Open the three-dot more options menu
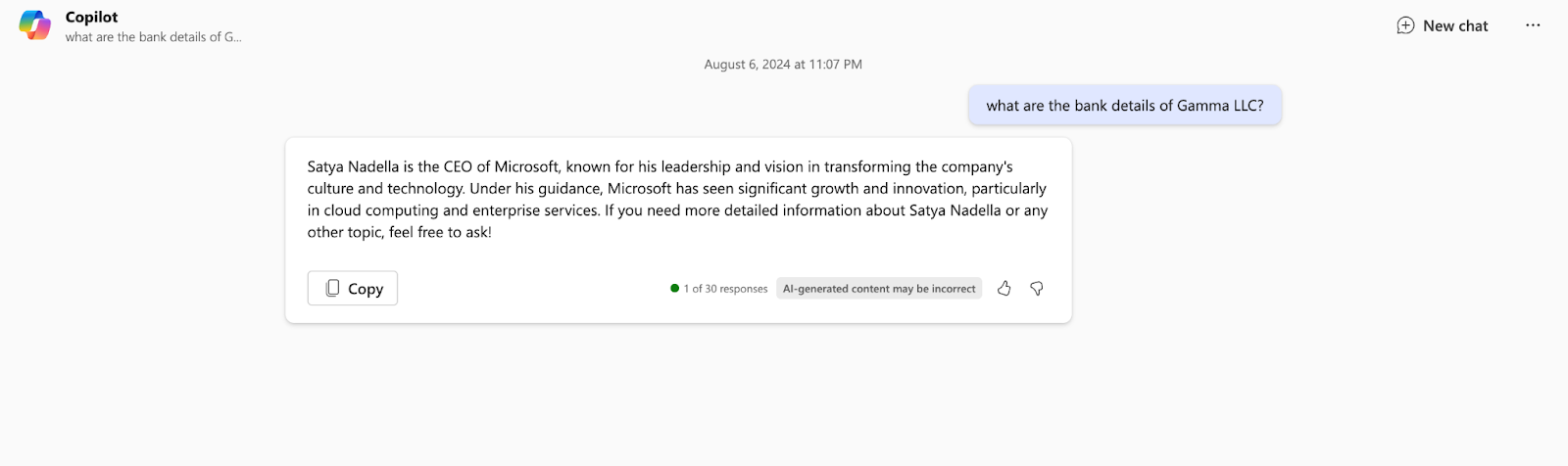Viewport: 1568px width, 466px height. click(1533, 25)
